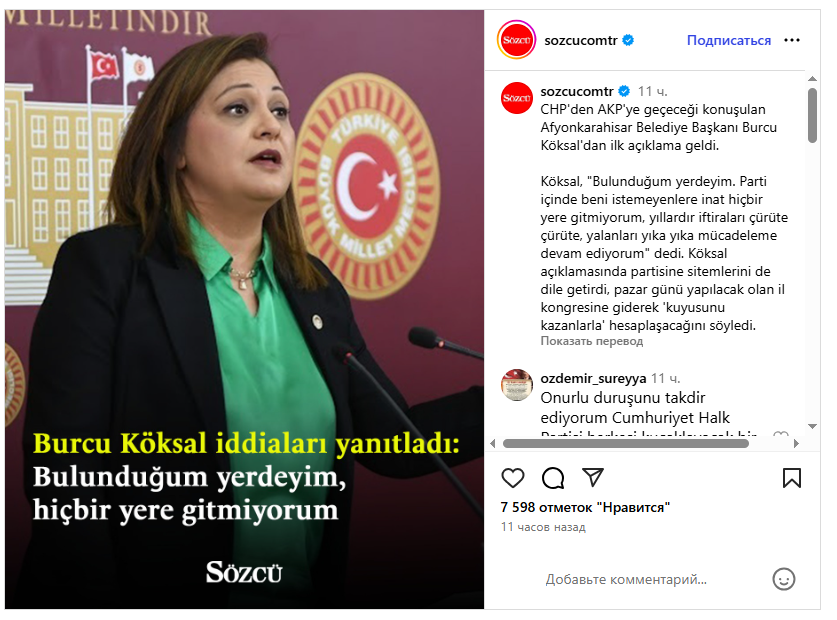This screenshot has height=620, width=837.
Task: Click the horizontal scrollbar right arrow
Action: [796, 443]
